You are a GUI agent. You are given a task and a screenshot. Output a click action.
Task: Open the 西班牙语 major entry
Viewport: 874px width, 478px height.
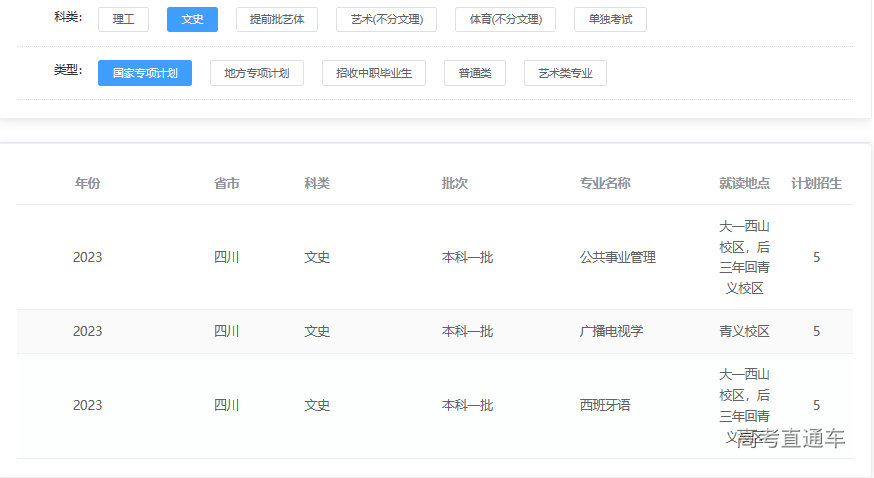pyautogui.click(x=605, y=405)
